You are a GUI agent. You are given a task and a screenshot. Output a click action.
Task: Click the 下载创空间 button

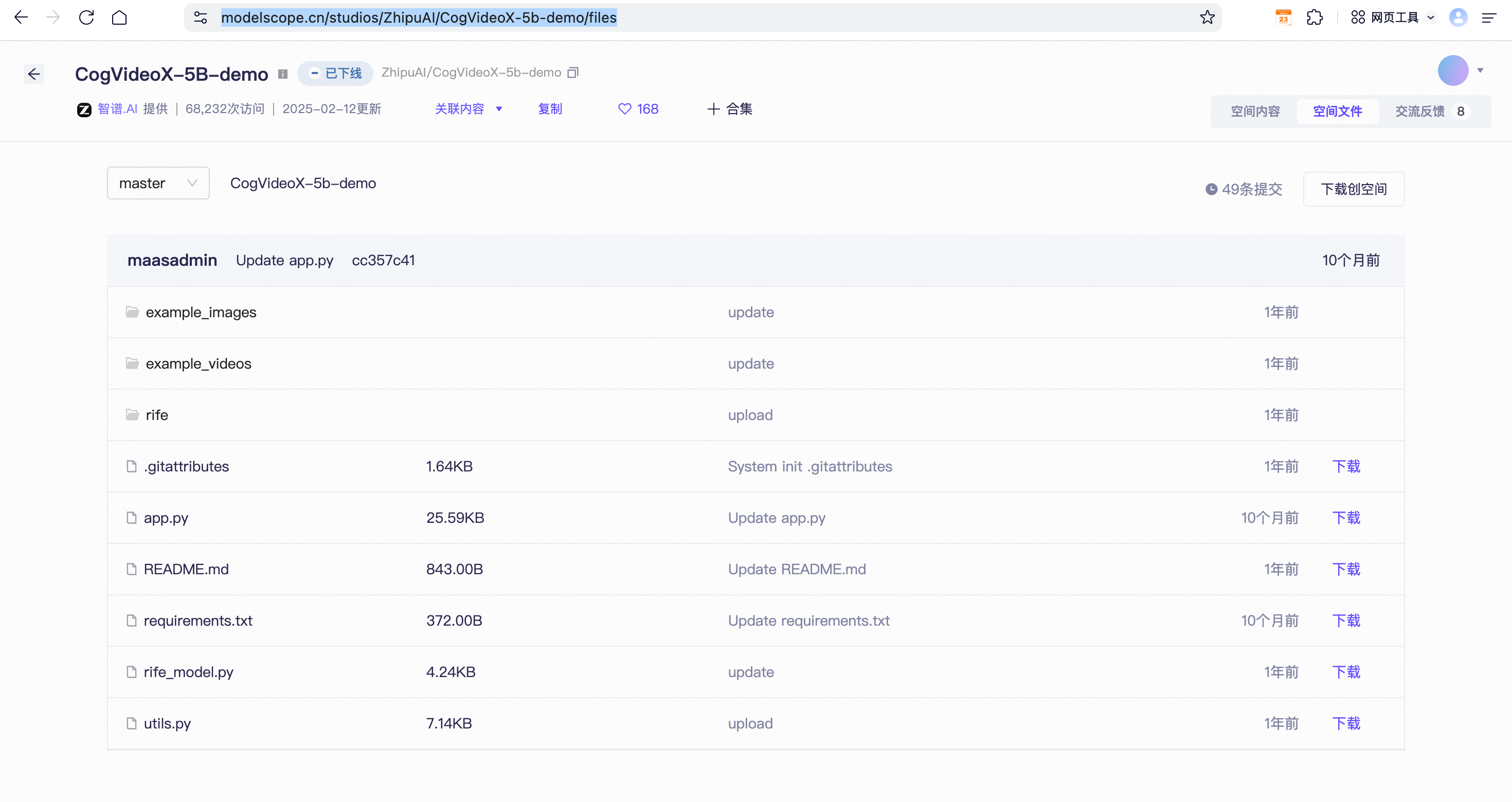[1353, 189]
